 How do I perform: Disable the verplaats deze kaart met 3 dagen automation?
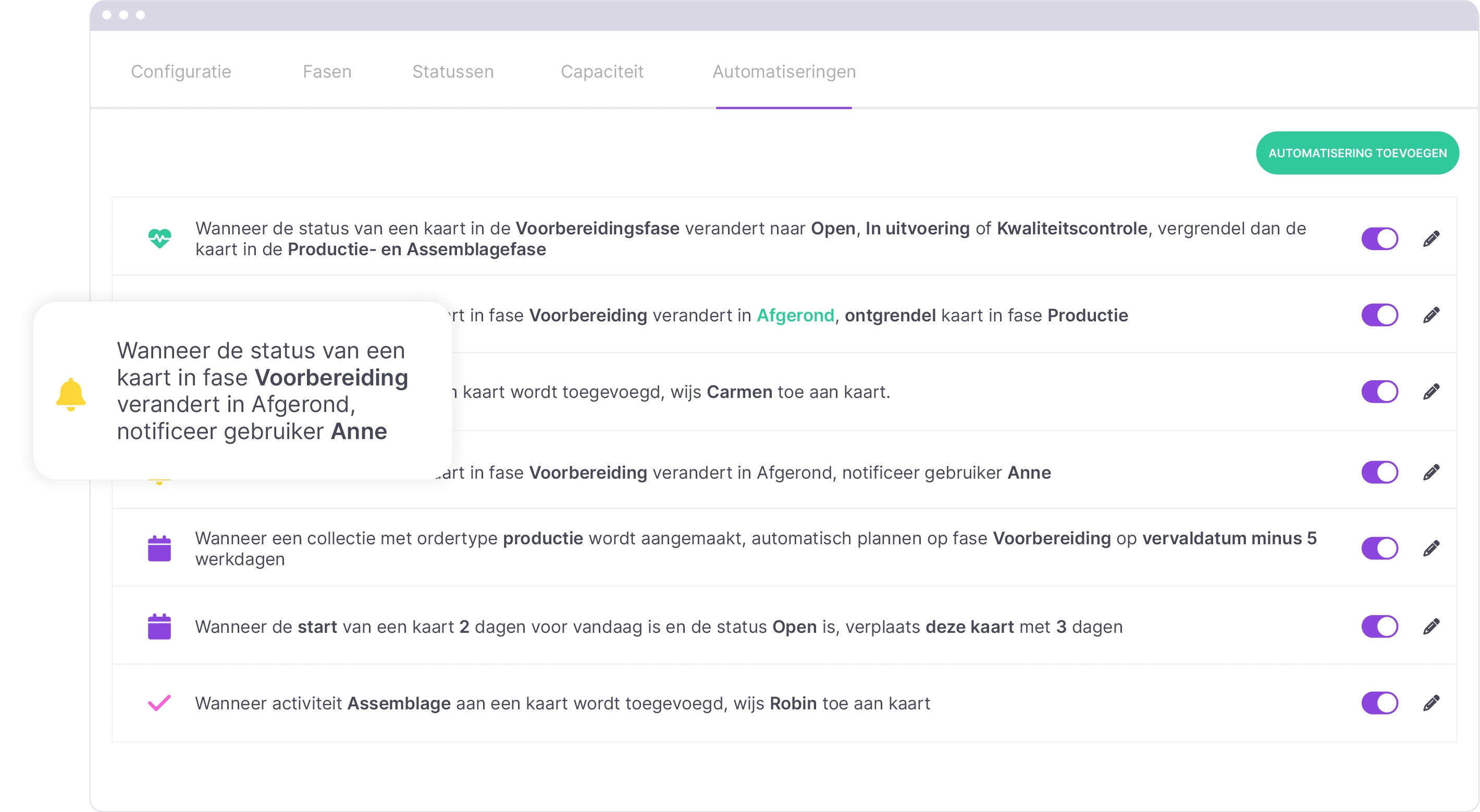coord(1379,626)
